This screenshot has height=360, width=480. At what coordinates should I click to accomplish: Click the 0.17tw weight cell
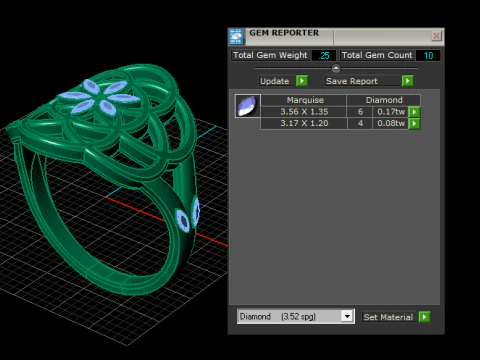[391, 112]
